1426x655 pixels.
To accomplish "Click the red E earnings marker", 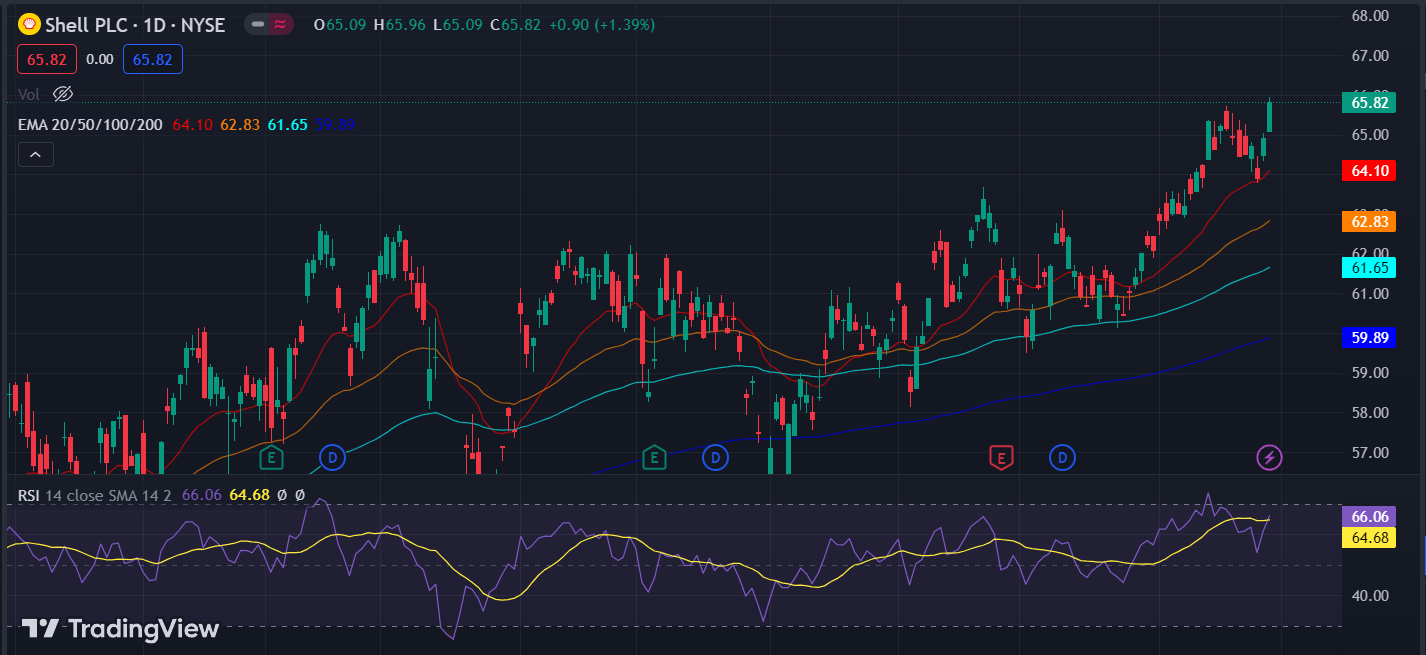I will [1000, 458].
